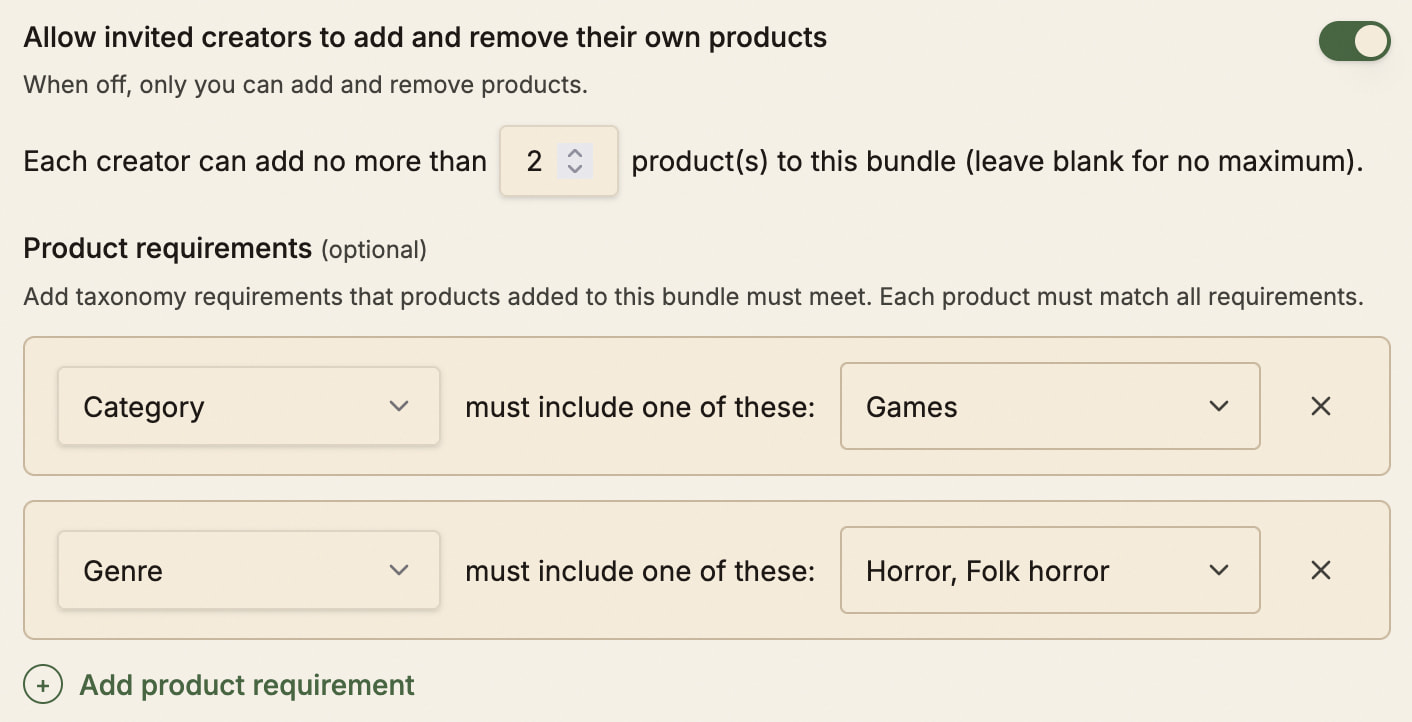The image size is (1412, 722).
Task: Turn off the invited creators products switch
Action: click(1354, 42)
